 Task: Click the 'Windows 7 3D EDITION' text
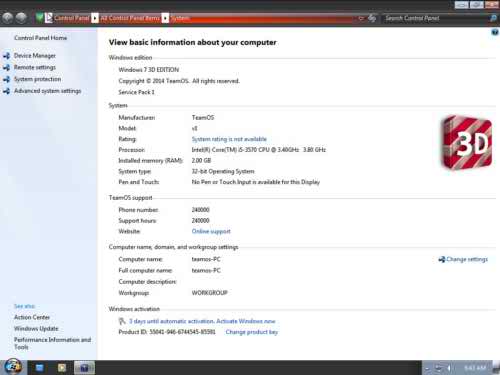149,70
